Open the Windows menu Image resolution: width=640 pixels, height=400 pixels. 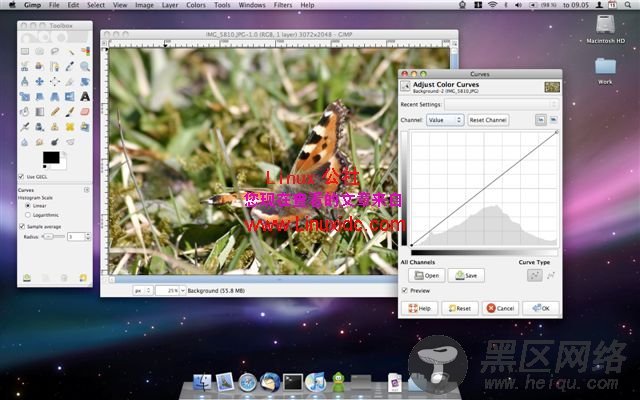(x=252, y=5)
